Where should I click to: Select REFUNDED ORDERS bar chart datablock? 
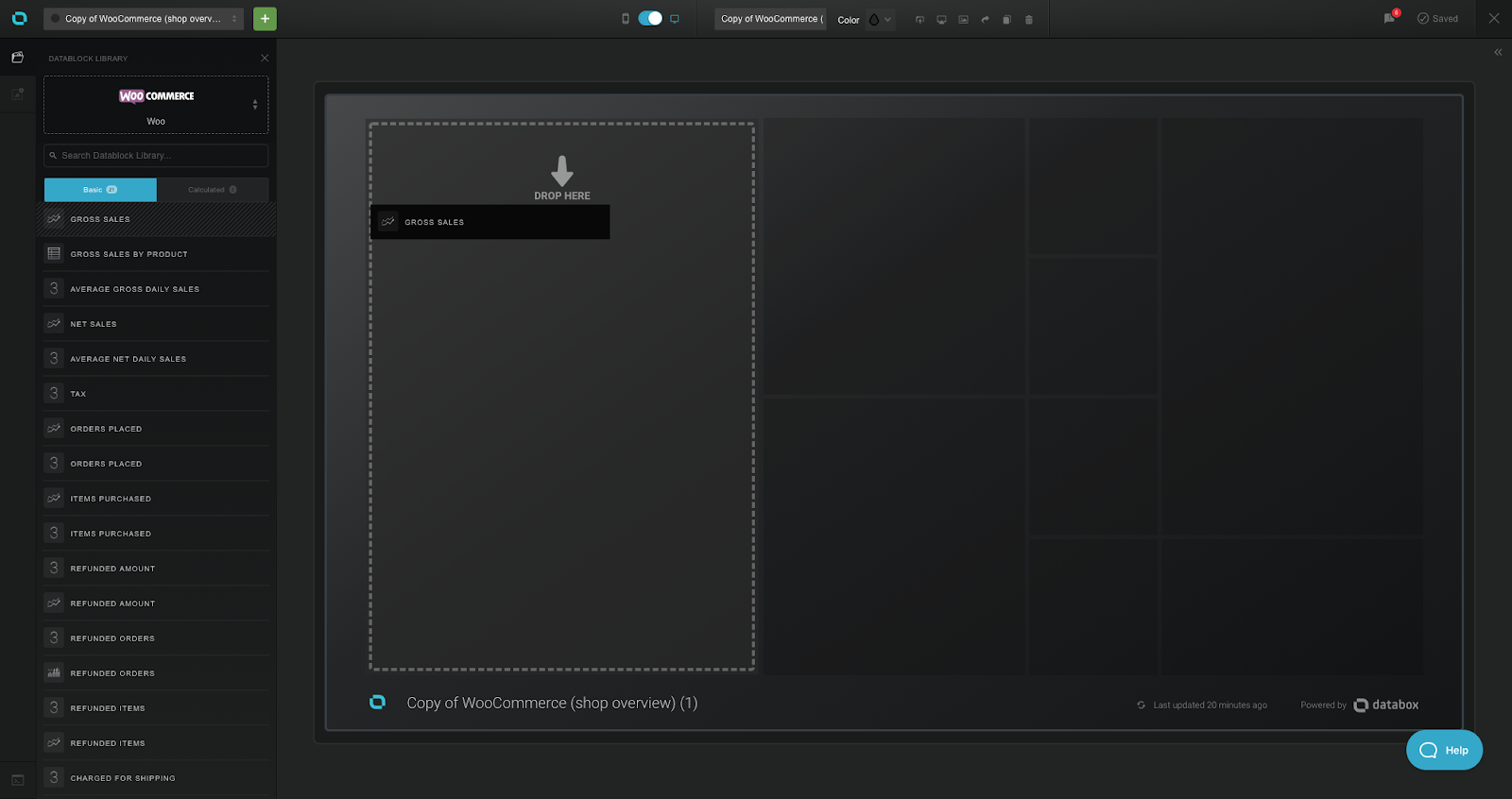[x=156, y=673]
